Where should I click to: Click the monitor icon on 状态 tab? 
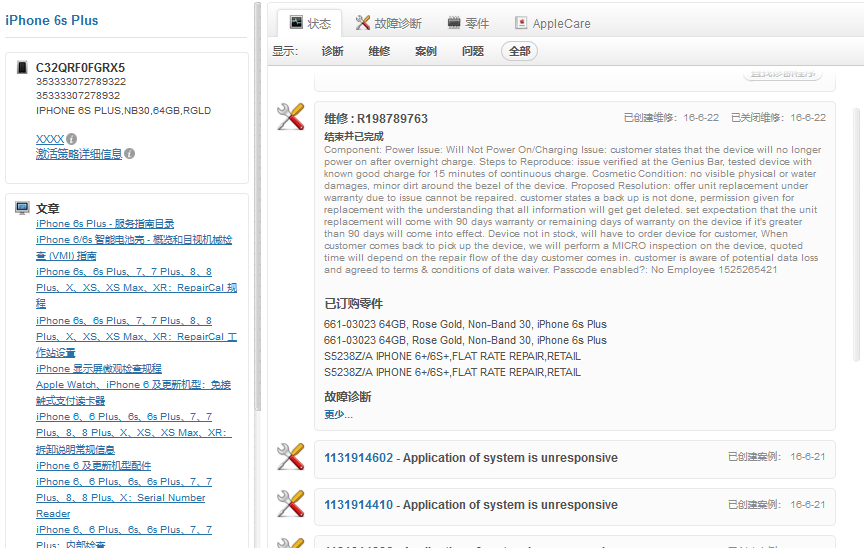click(x=296, y=22)
